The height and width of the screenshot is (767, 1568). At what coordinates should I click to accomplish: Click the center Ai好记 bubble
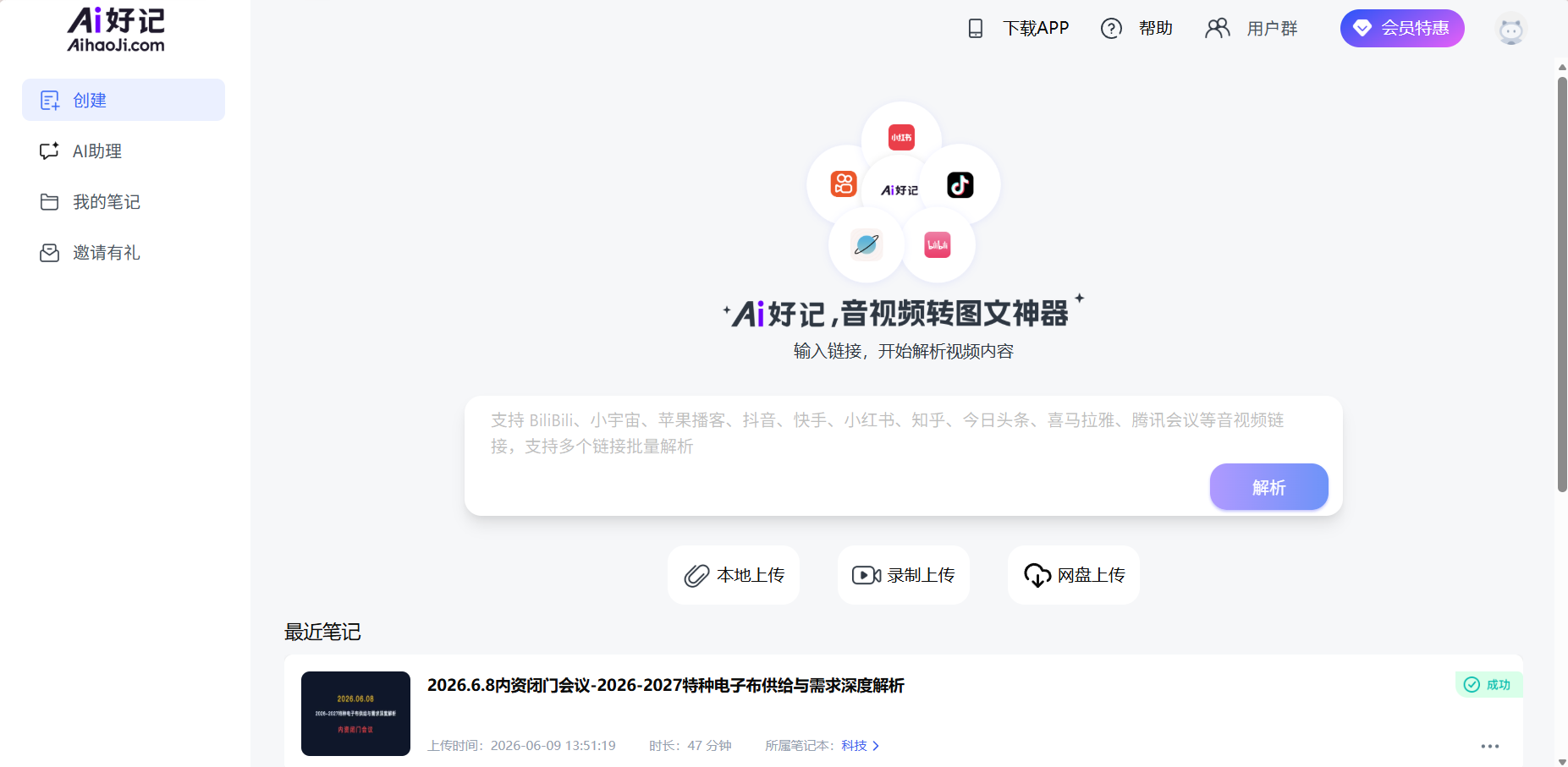point(900,190)
